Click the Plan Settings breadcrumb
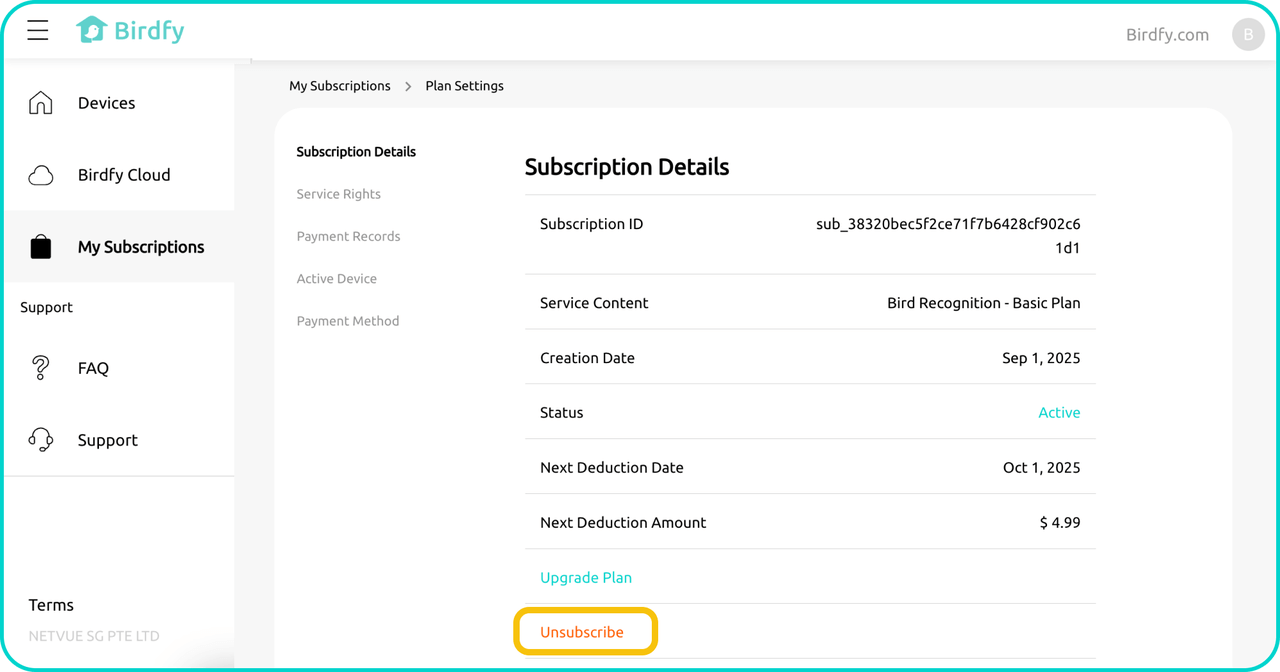 point(464,86)
